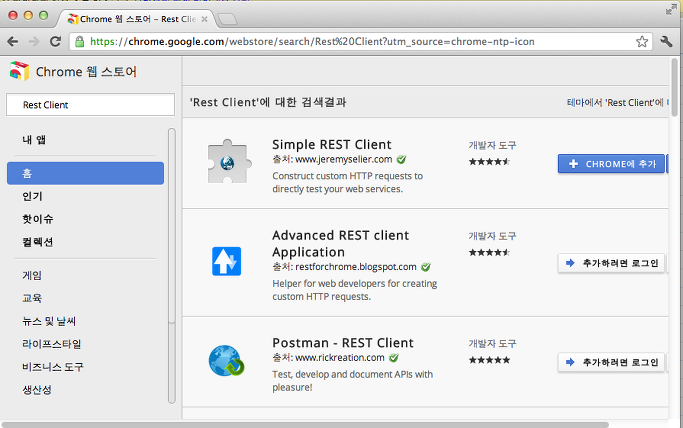
Task: Click the Advanced REST client blue arrow icon
Action: tap(227, 261)
